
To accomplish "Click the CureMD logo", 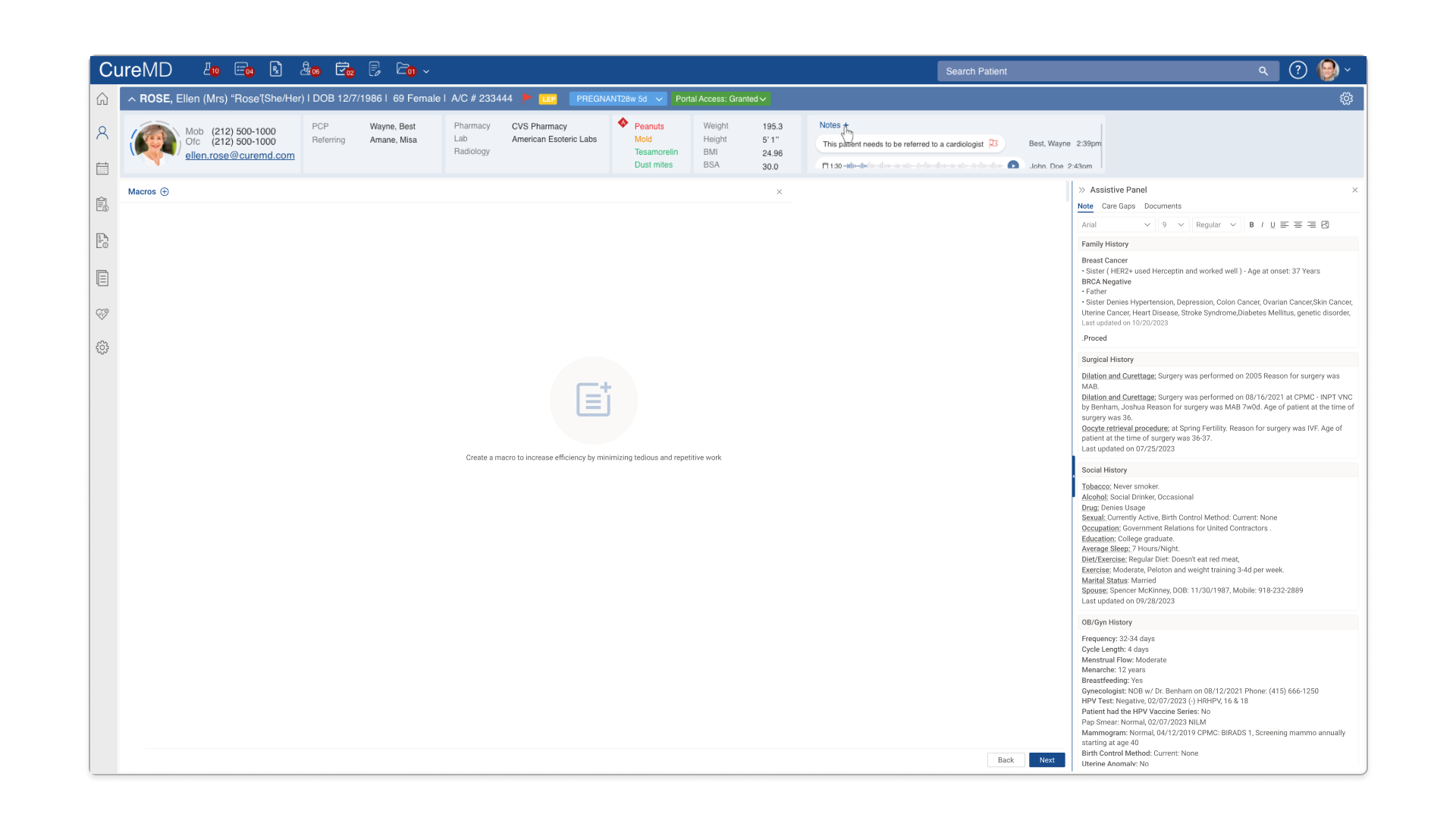I will pyautogui.click(x=136, y=70).
